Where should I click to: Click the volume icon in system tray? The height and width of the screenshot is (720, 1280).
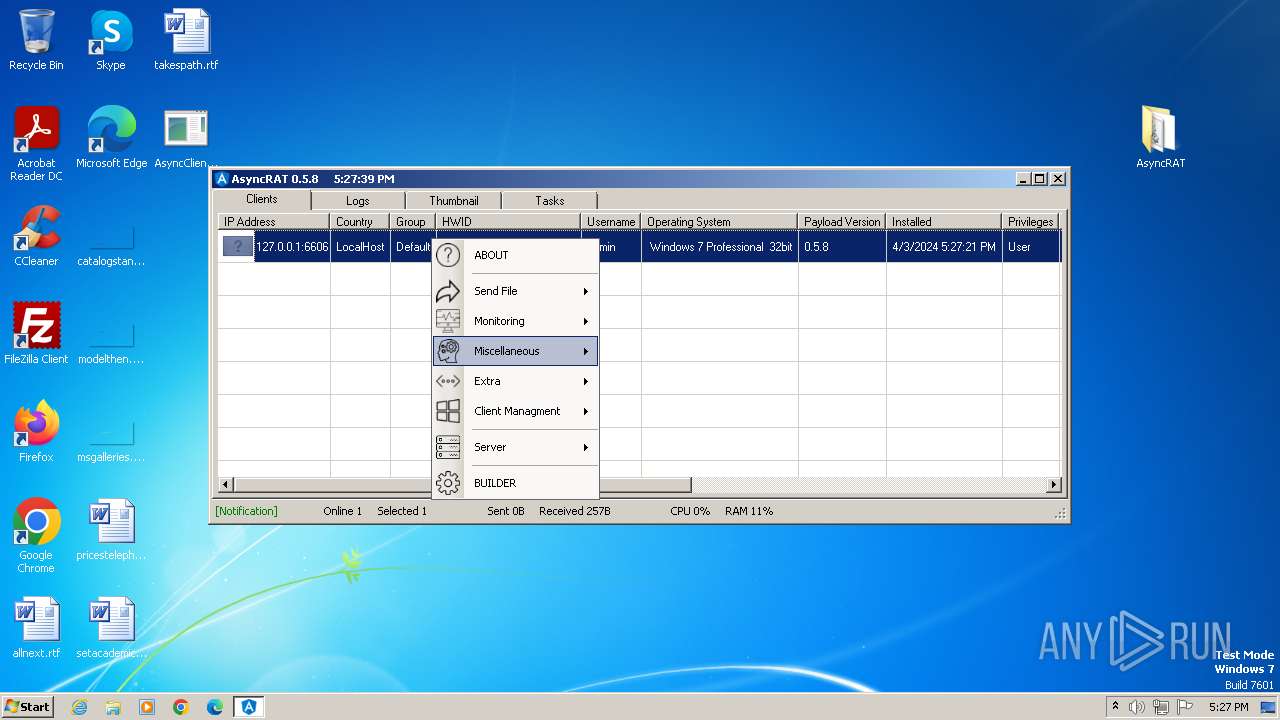click(x=1137, y=707)
